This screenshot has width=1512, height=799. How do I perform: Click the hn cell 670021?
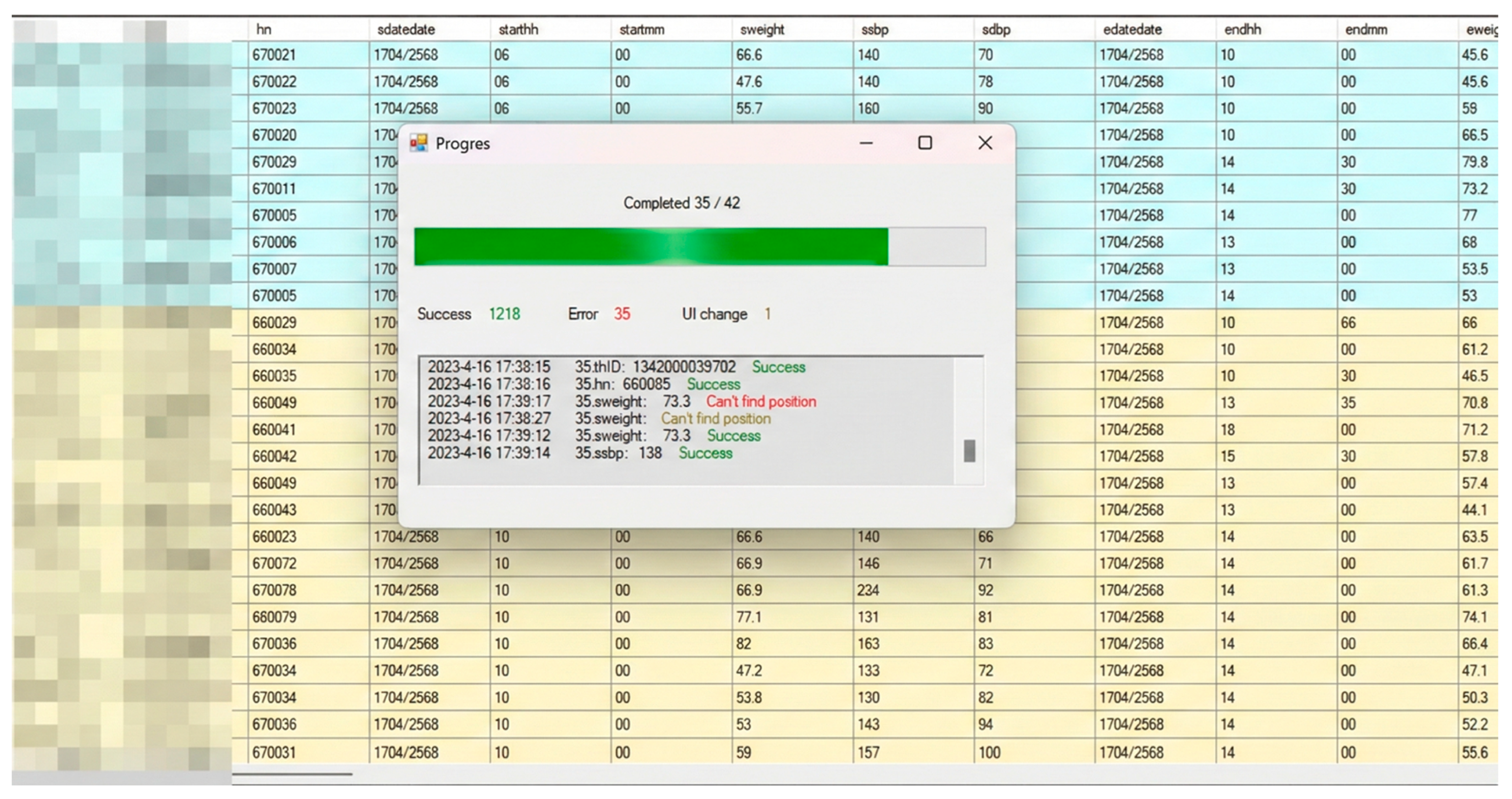click(x=274, y=54)
